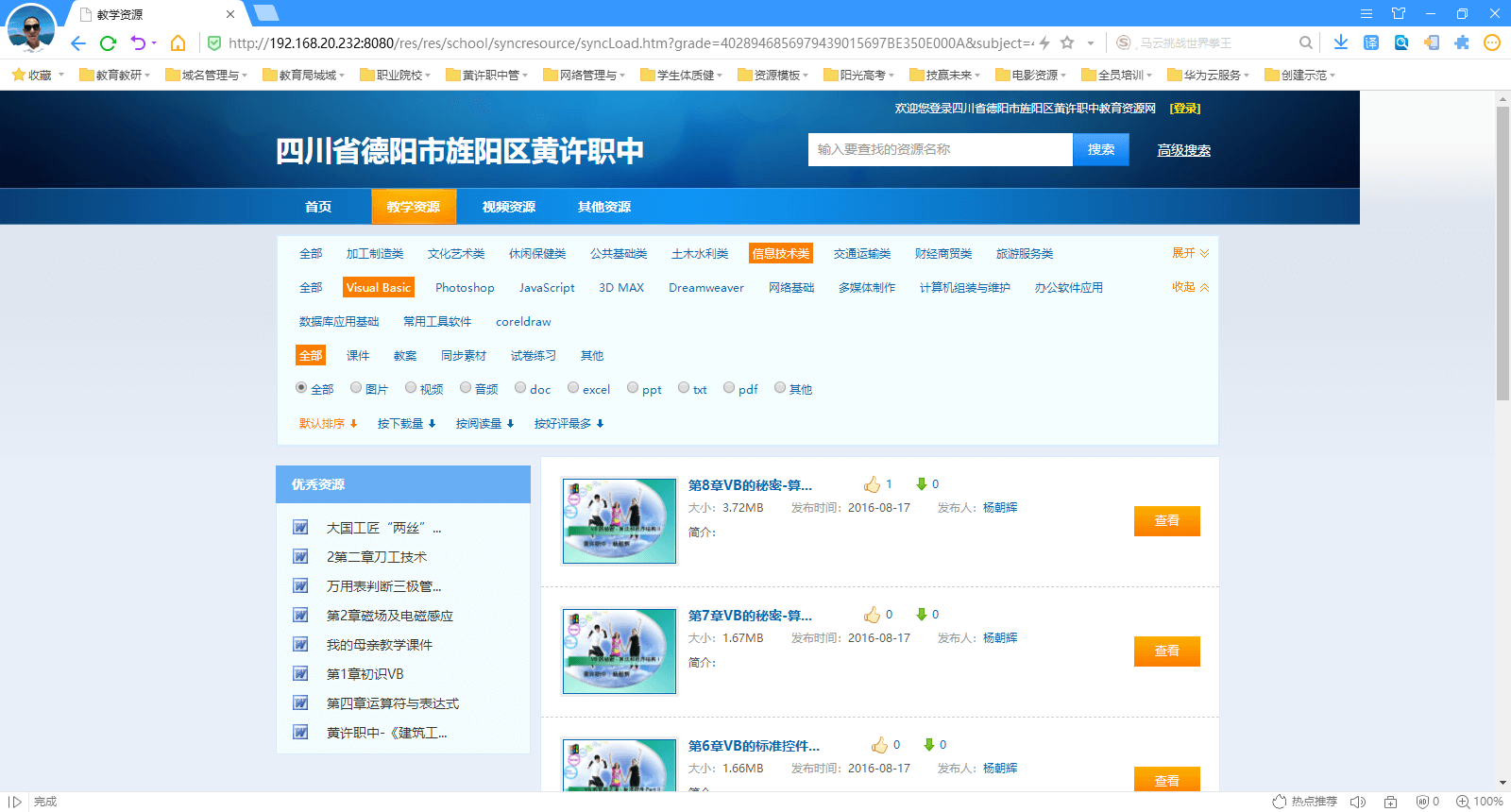The width and height of the screenshot is (1511, 812).
Task: Expand category list with 展开
Action: point(1190,253)
